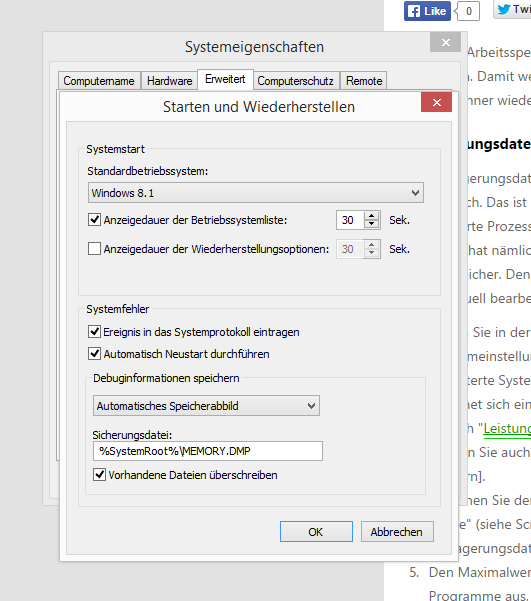
Task: Click the disabled Wiederherstellungsoptionen seconds field
Action: (350, 249)
